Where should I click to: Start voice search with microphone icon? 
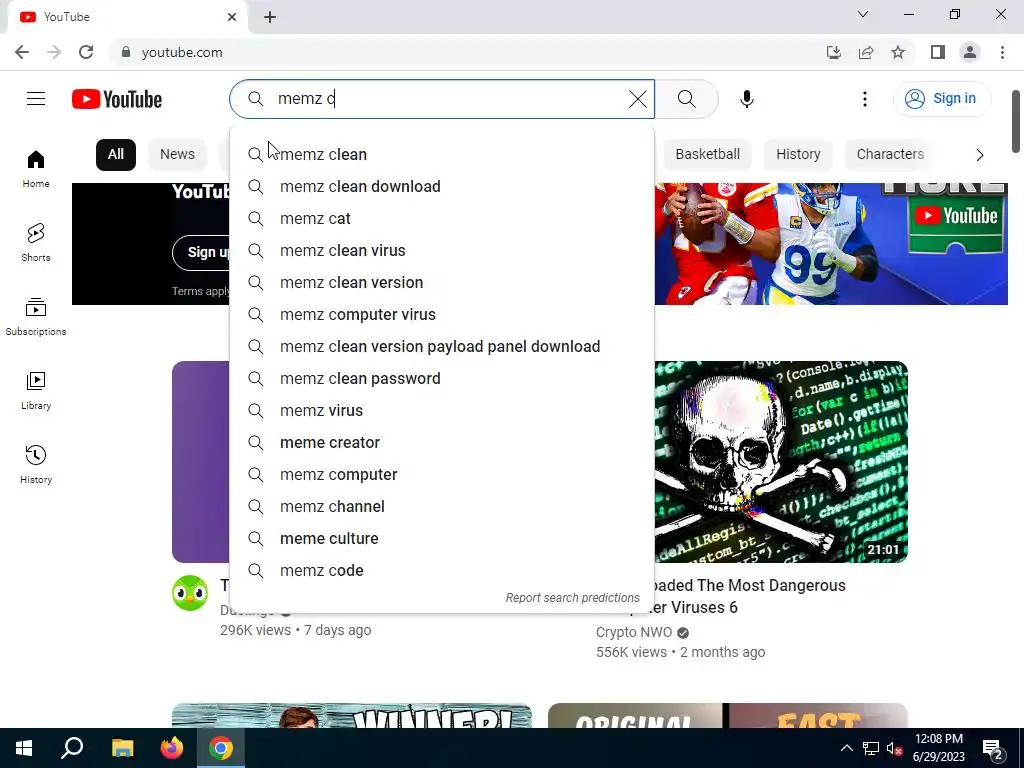tap(746, 99)
